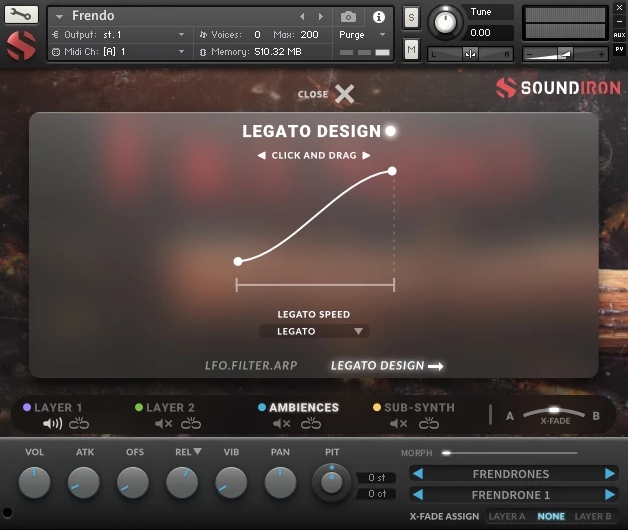Click the Soundiron logo in top right
This screenshot has height=530, width=628.
click(558, 88)
